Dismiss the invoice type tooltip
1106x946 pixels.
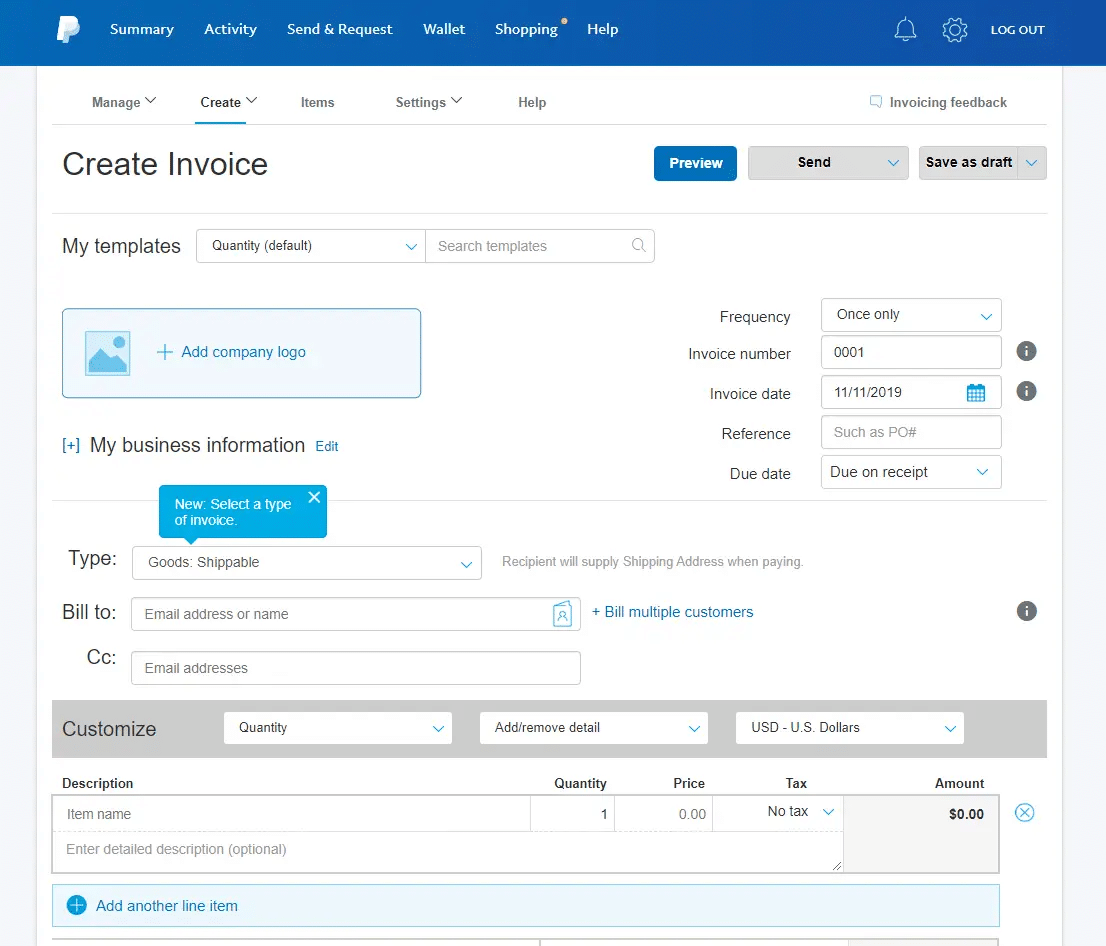pyautogui.click(x=314, y=496)
